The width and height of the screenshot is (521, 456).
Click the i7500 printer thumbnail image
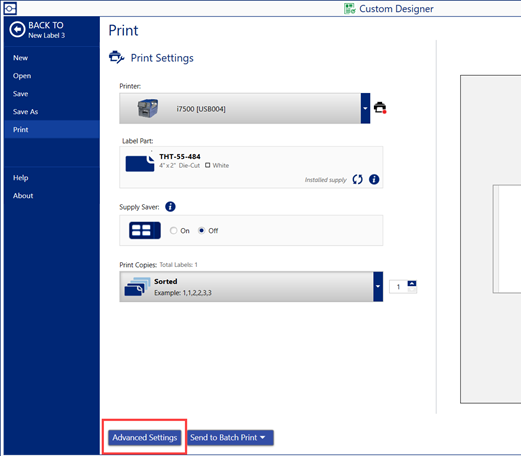point(148,108)
